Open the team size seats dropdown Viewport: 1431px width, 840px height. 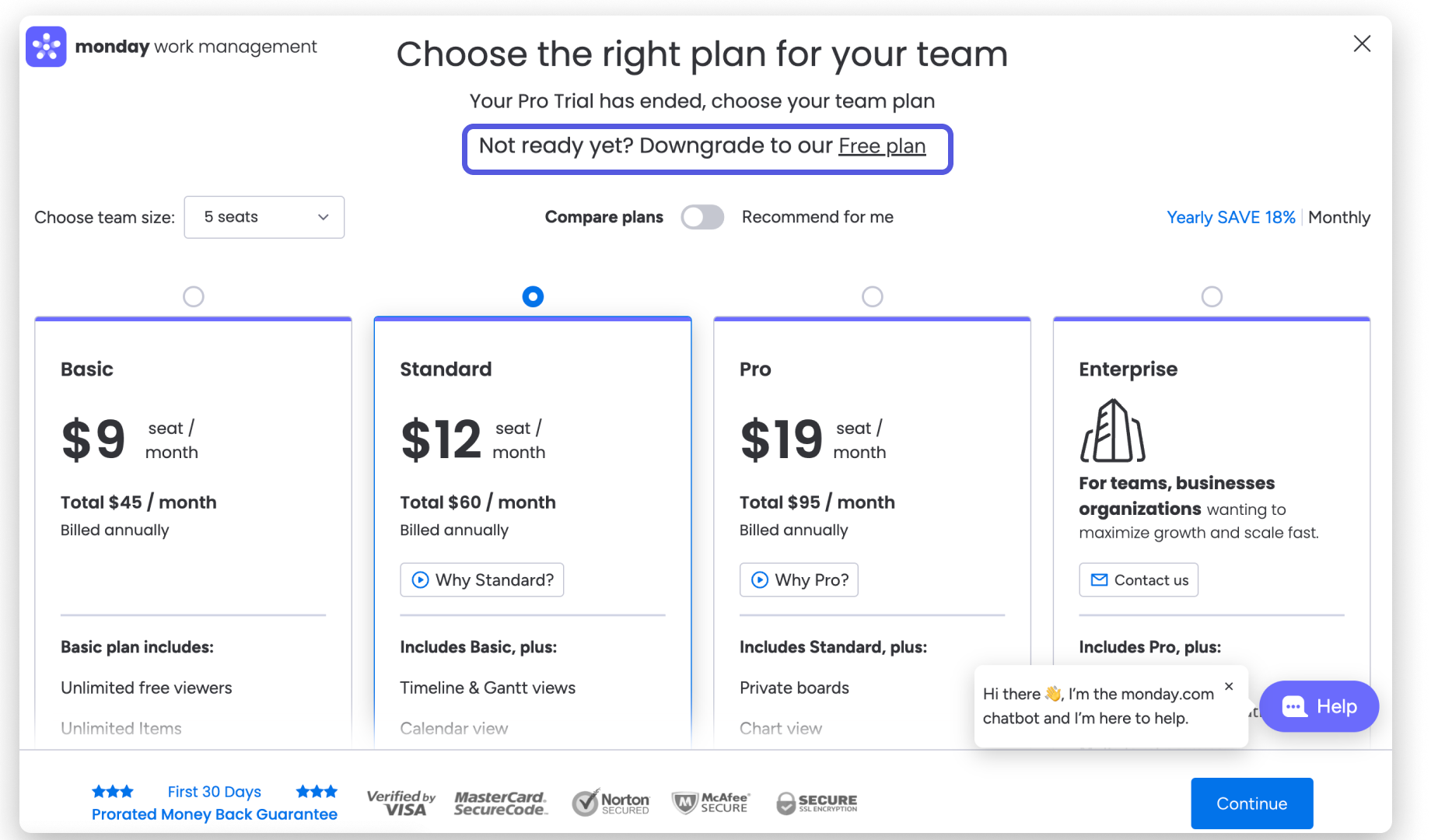(x=264, y=217)
